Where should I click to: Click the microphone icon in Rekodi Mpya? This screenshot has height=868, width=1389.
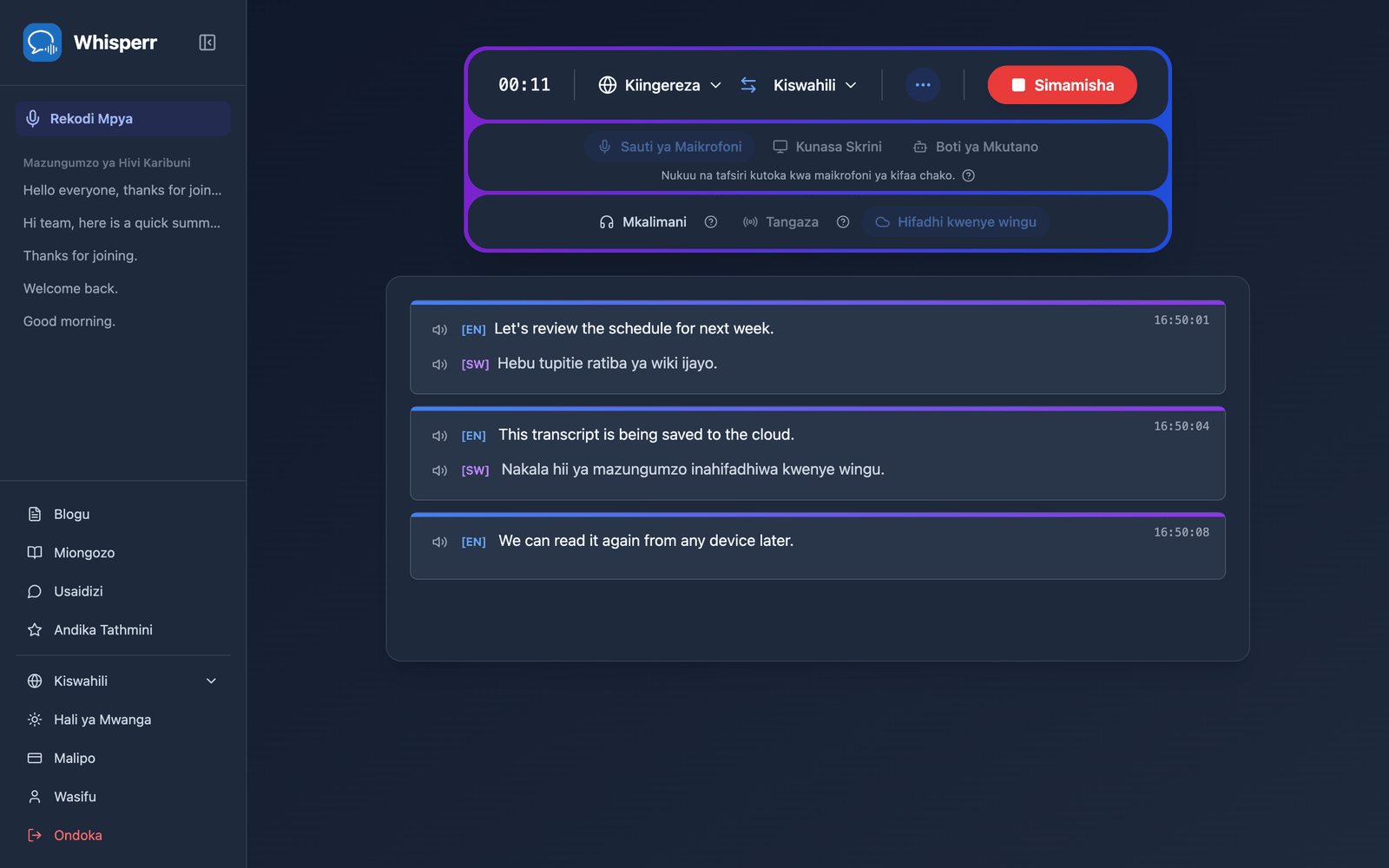pos(33,119)
